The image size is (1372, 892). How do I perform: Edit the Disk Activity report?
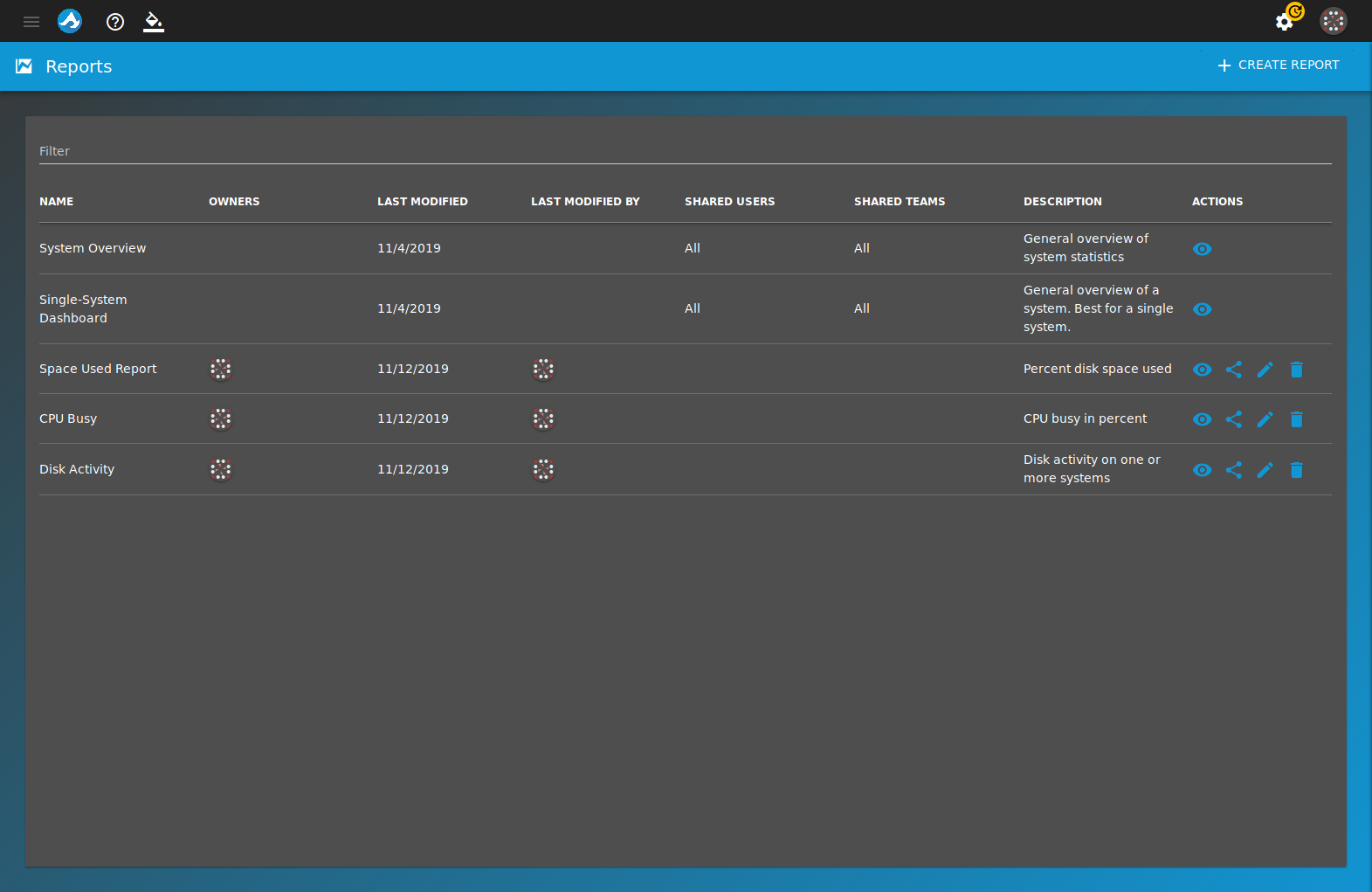(1265, 470)
